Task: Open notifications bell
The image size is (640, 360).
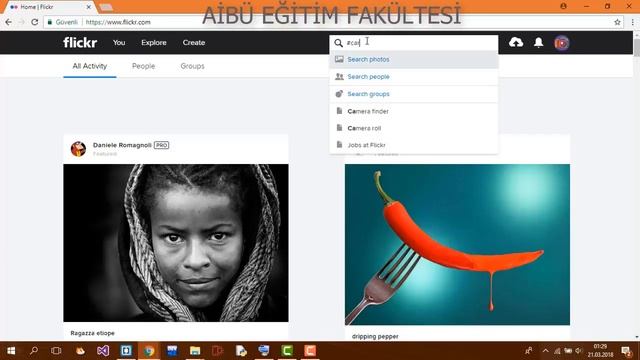Action: pyautogui.click(x=539, y=42)
